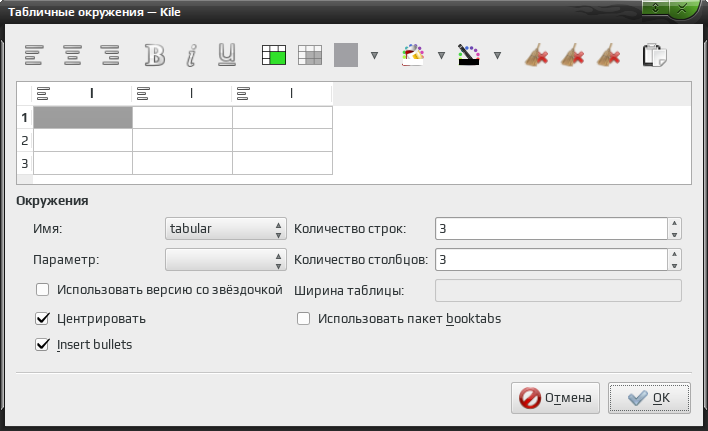The height and width of the screenshot is (431, 708).
Task: Enable Использовать пакет booktabs checkbox
Action: [x=303, y=319]
